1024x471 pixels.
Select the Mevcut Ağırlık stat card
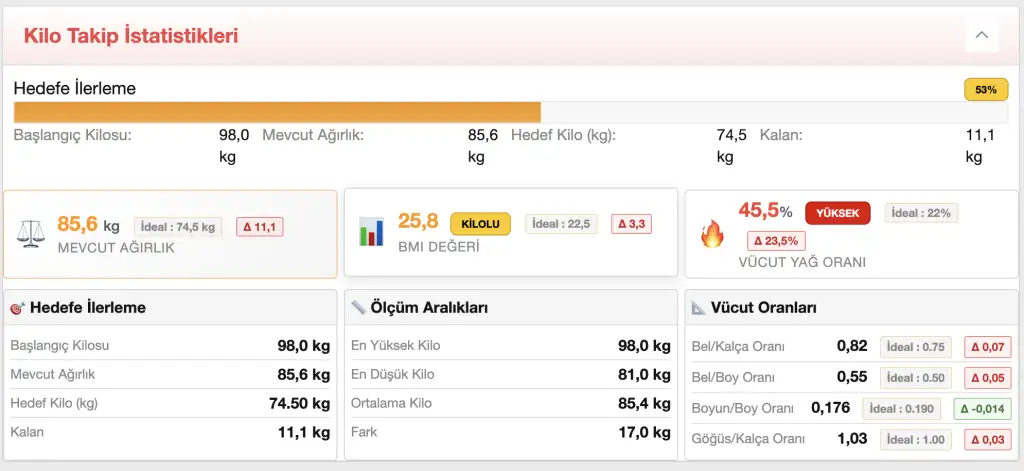170,234
